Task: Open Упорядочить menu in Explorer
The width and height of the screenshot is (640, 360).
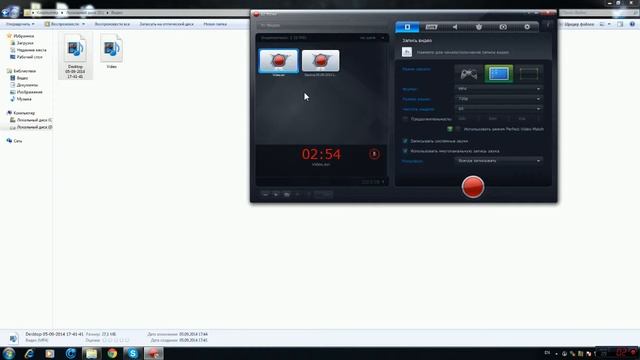Action: (20, 24)
